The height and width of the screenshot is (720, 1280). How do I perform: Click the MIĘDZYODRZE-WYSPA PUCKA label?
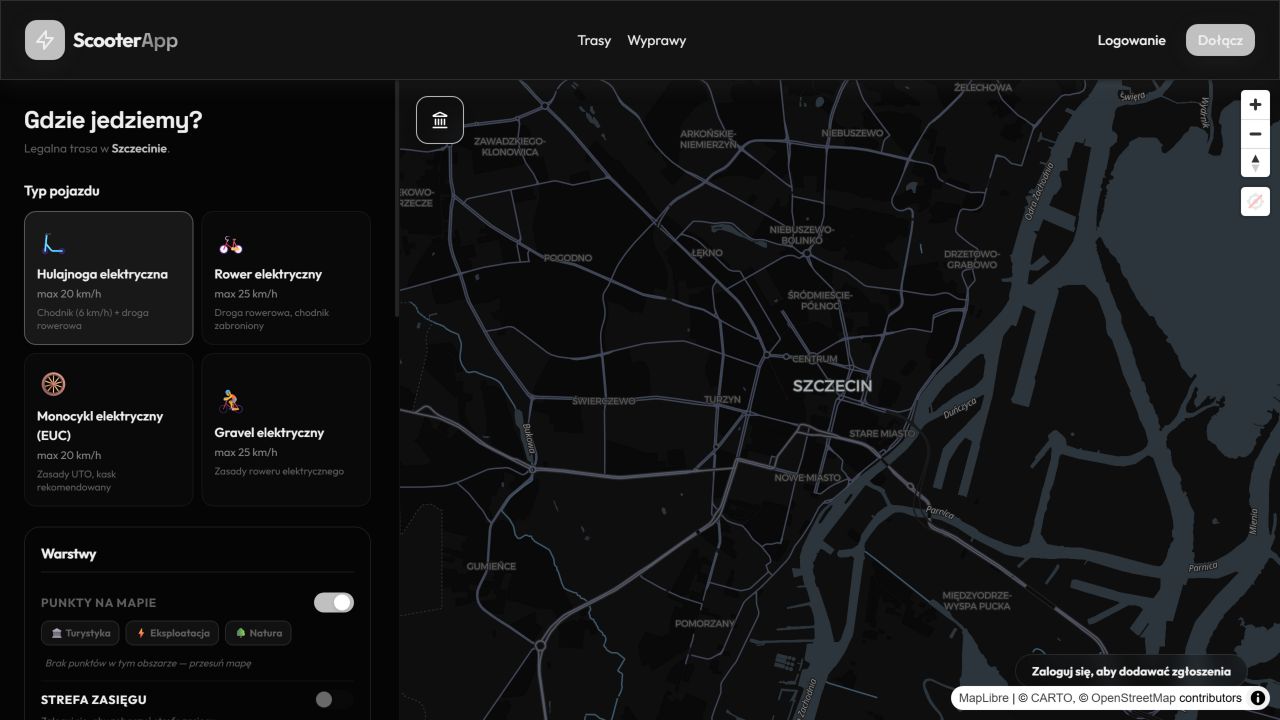tap(977, 600)
